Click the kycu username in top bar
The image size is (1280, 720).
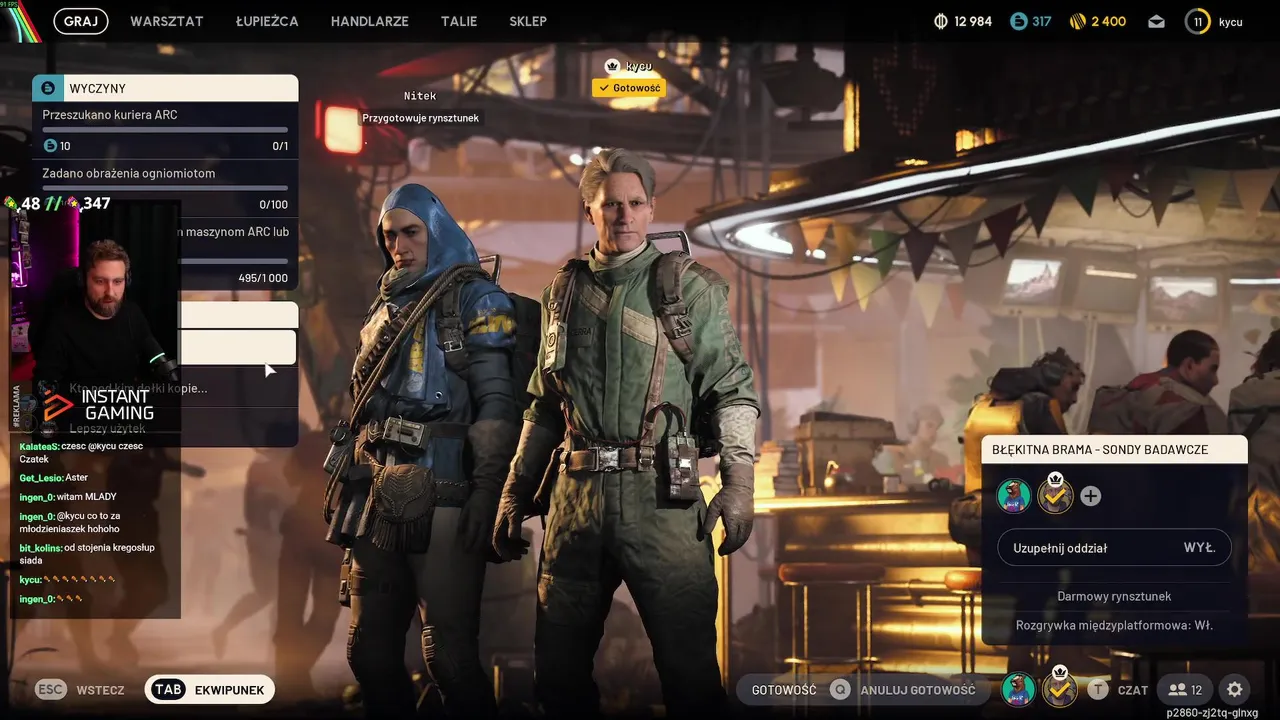[x=1230, y=21]
